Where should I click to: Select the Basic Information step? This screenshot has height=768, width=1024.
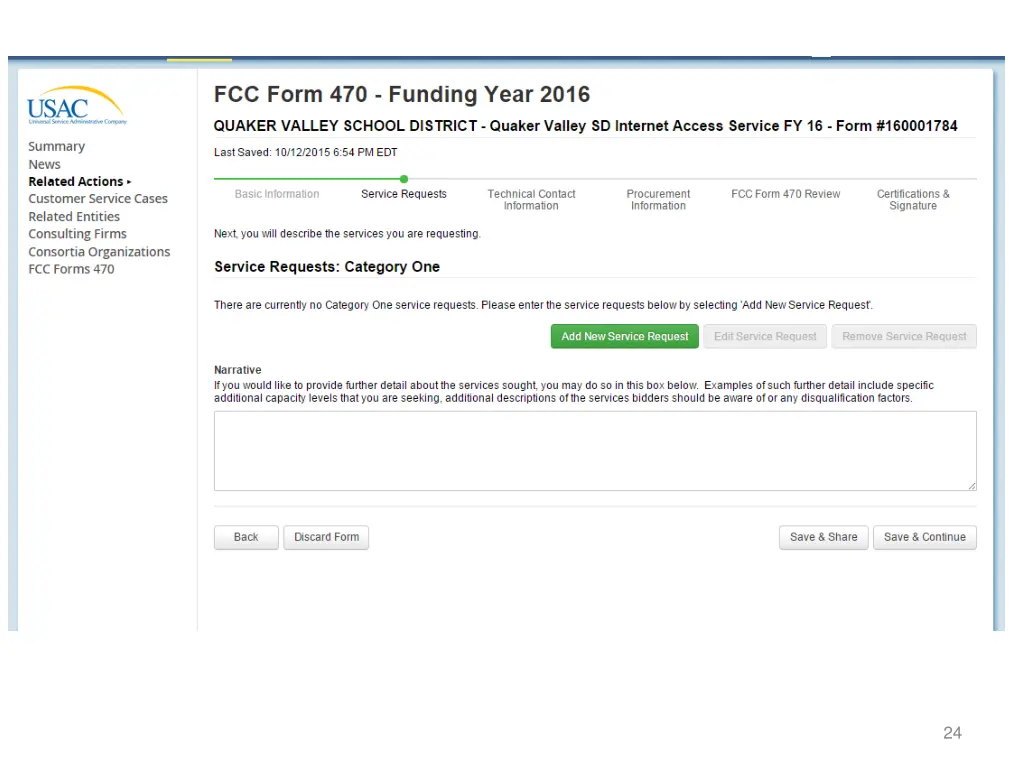click(277, 194)
